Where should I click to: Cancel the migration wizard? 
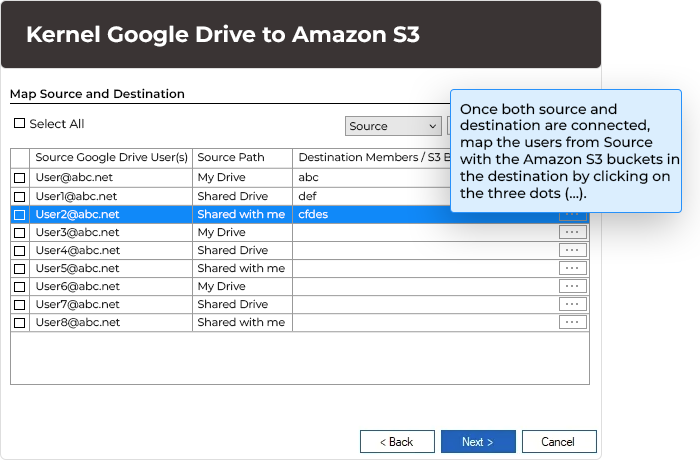pos(559,442)
